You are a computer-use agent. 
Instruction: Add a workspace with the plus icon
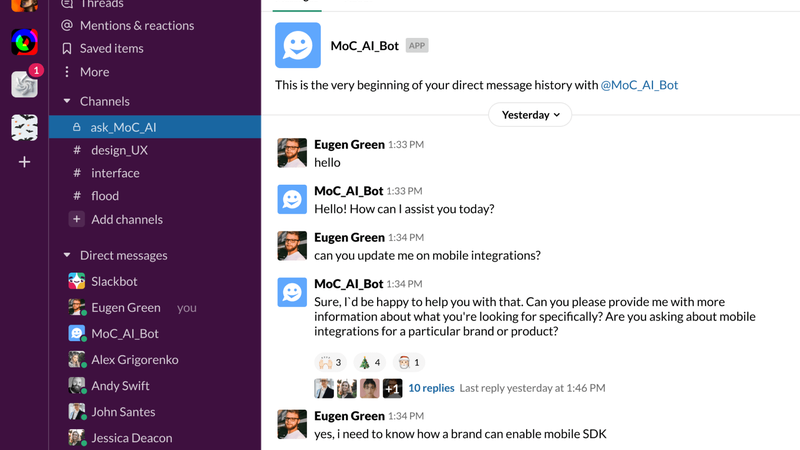(x=24, y=162)
